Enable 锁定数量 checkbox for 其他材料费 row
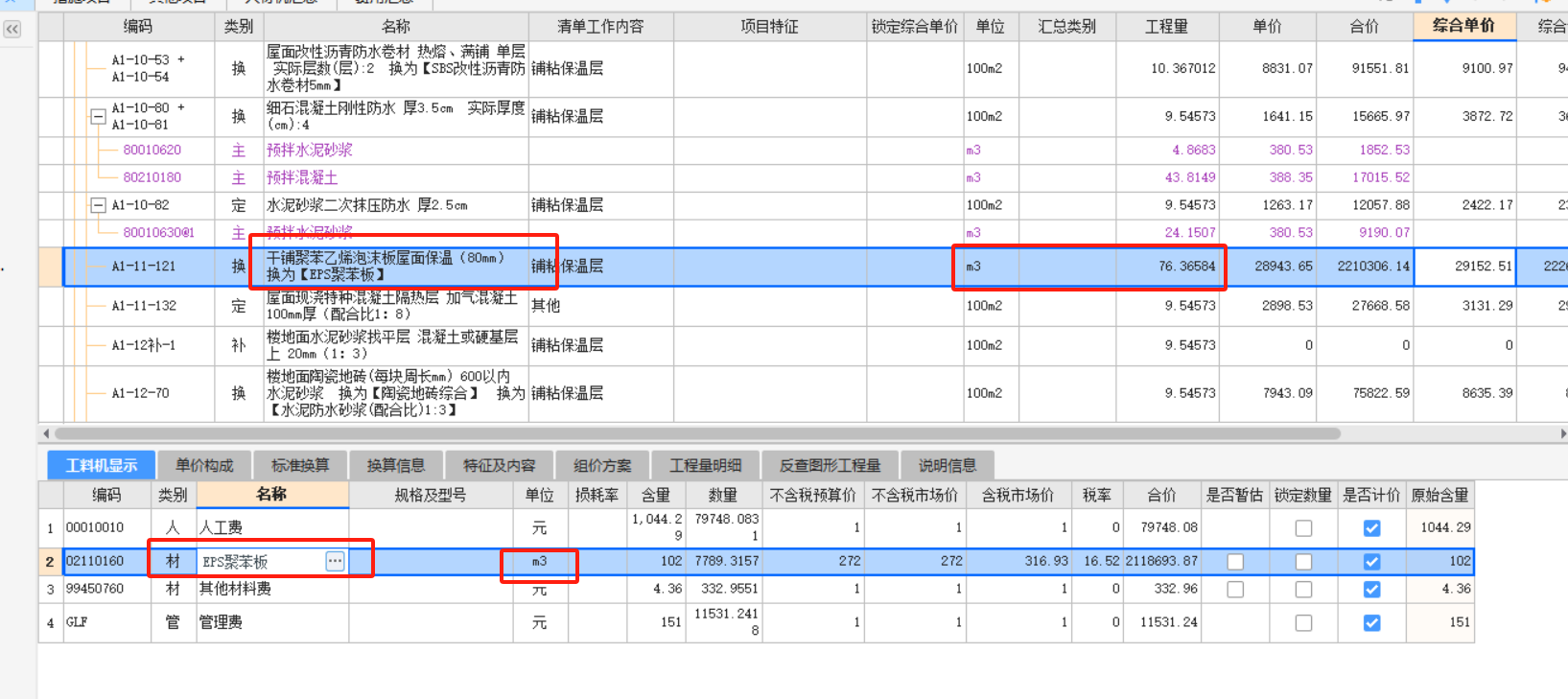 click(1303, 590)
